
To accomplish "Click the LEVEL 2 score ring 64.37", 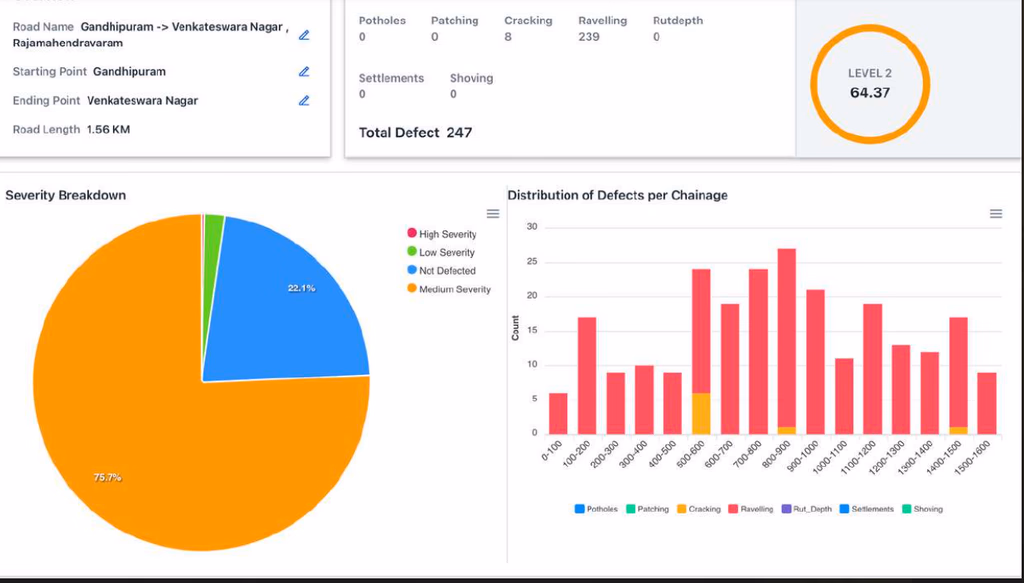I will 870,84.
